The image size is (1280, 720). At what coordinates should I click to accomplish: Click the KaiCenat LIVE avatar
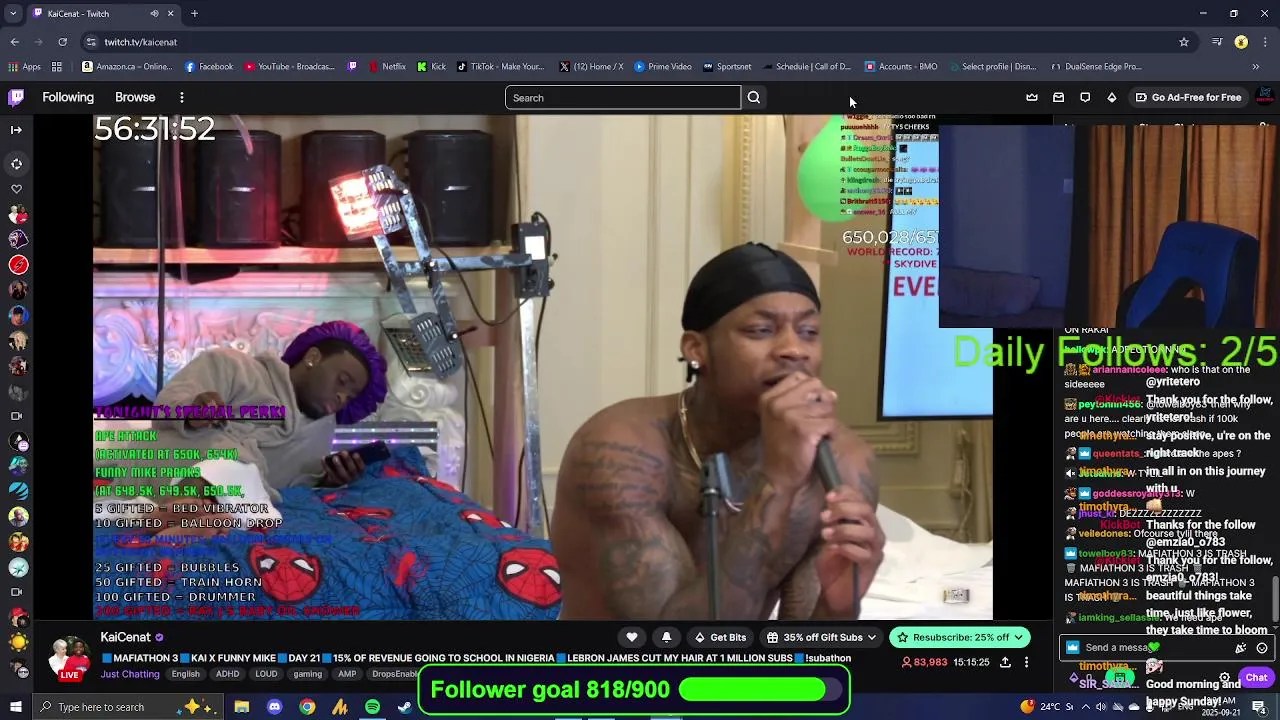[x=69, y=658]
